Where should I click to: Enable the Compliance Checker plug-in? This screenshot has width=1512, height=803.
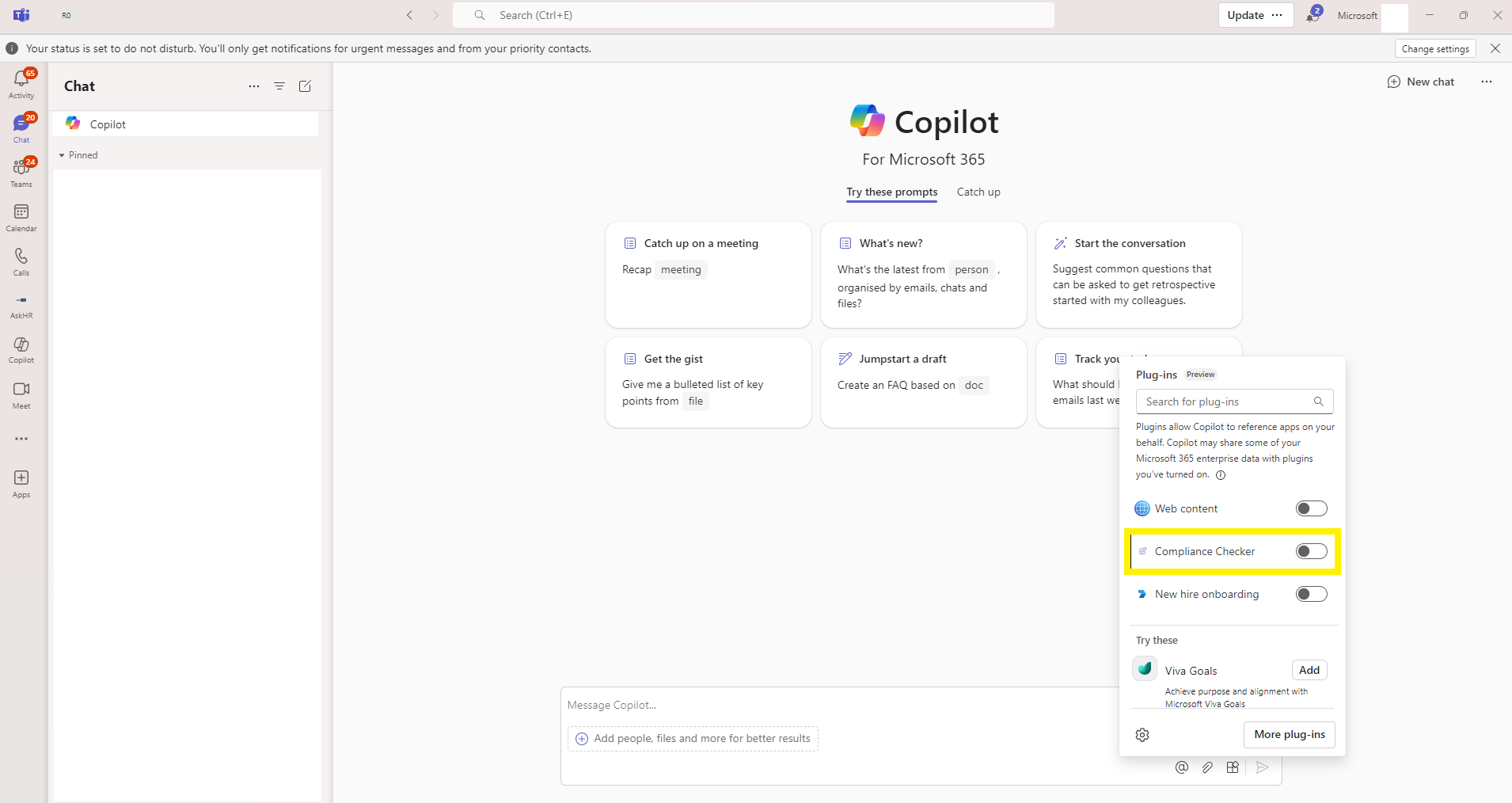coord(1311,551)
